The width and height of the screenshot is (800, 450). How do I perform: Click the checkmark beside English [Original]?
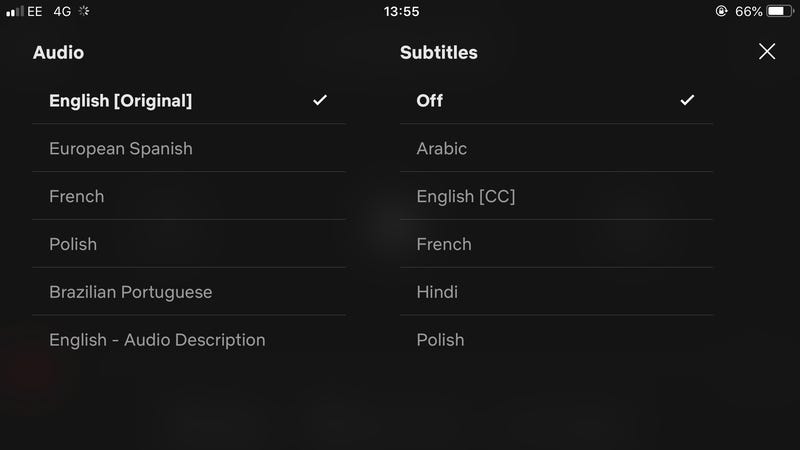coord(320,100)
